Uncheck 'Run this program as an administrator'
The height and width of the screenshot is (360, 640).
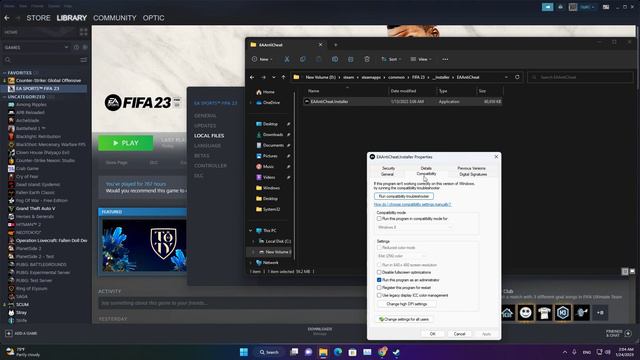[x=379, y=280]
